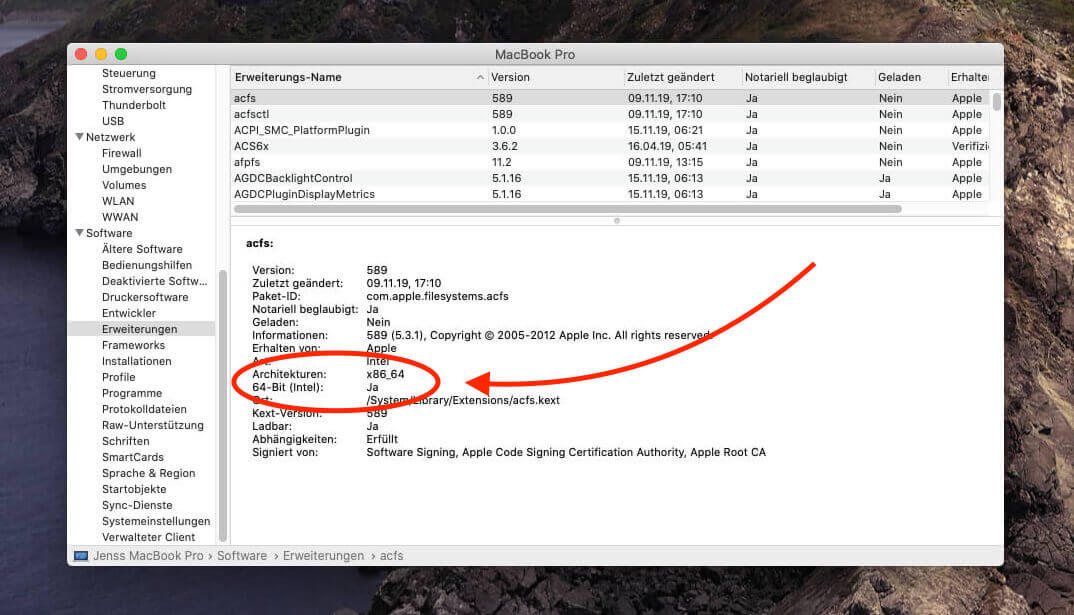This screenshot has width=1074, height=615.
Task: Click Software in the path bar
Action: 242,555
